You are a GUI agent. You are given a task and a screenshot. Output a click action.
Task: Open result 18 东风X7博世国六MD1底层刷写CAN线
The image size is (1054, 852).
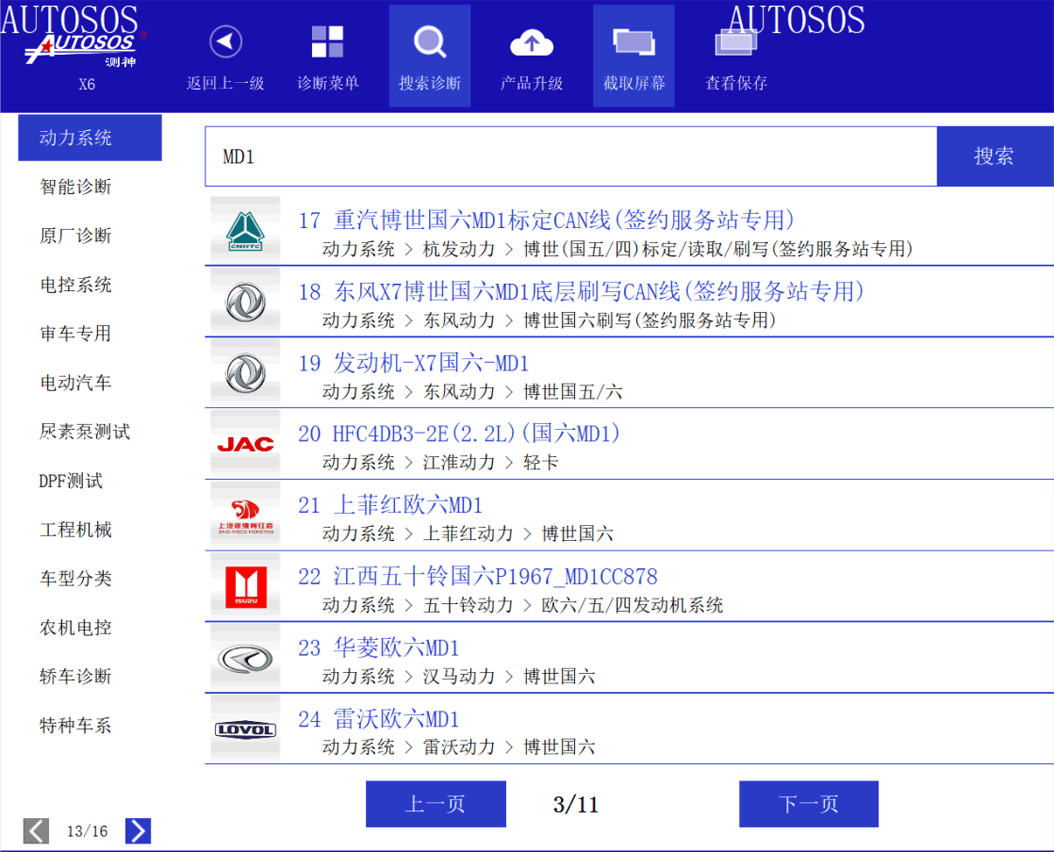629,302
